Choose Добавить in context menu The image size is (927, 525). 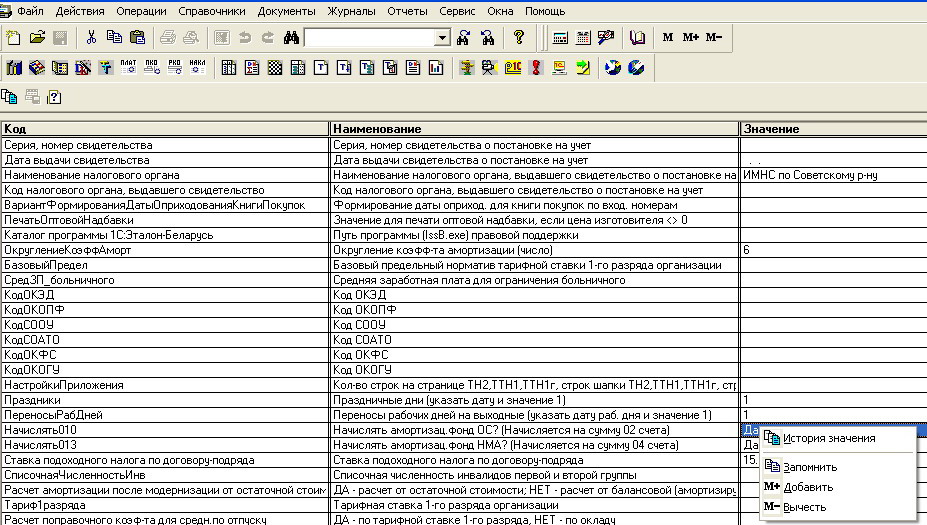point(837,487)
